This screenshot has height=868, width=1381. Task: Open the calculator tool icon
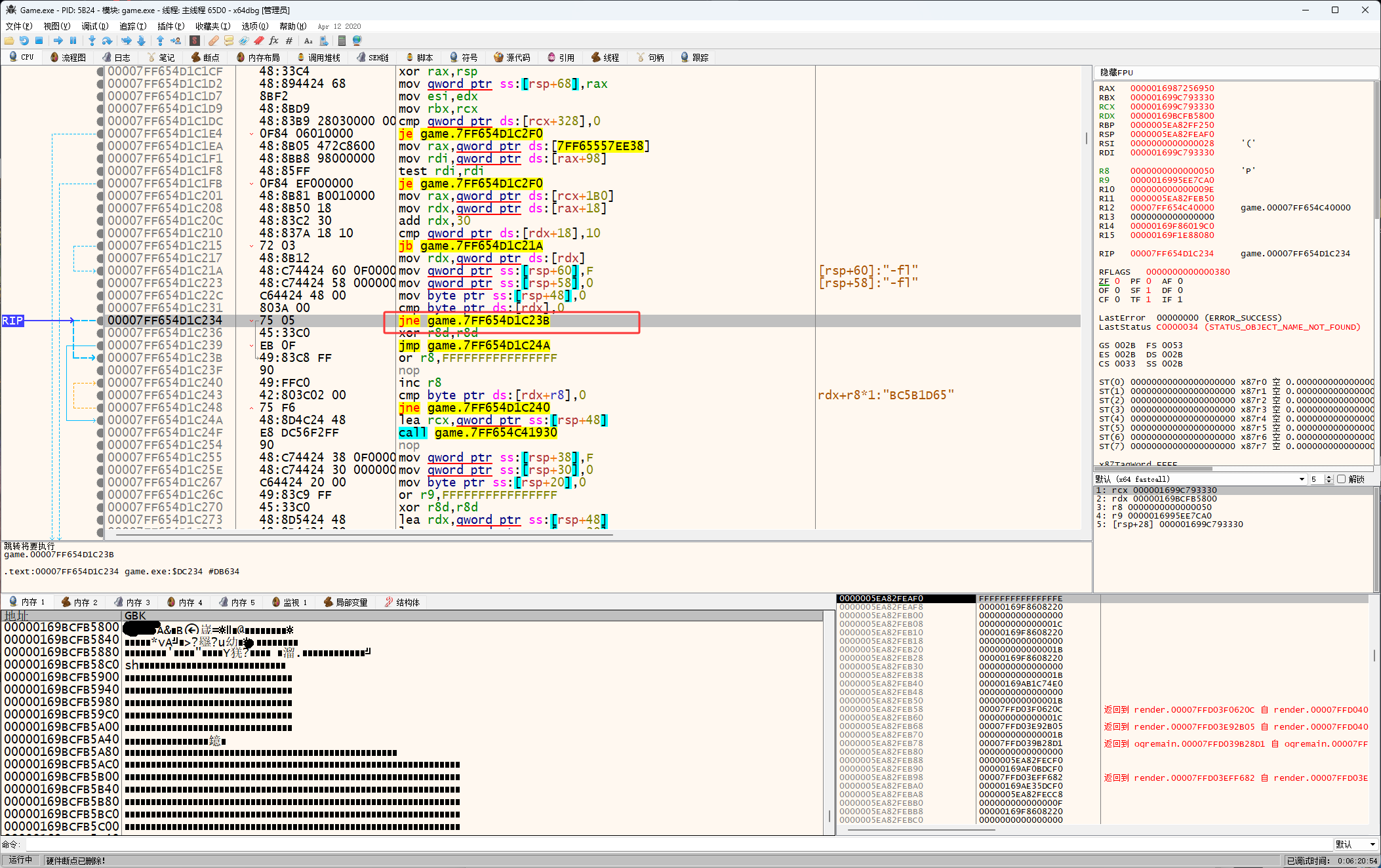coord(341,41)
